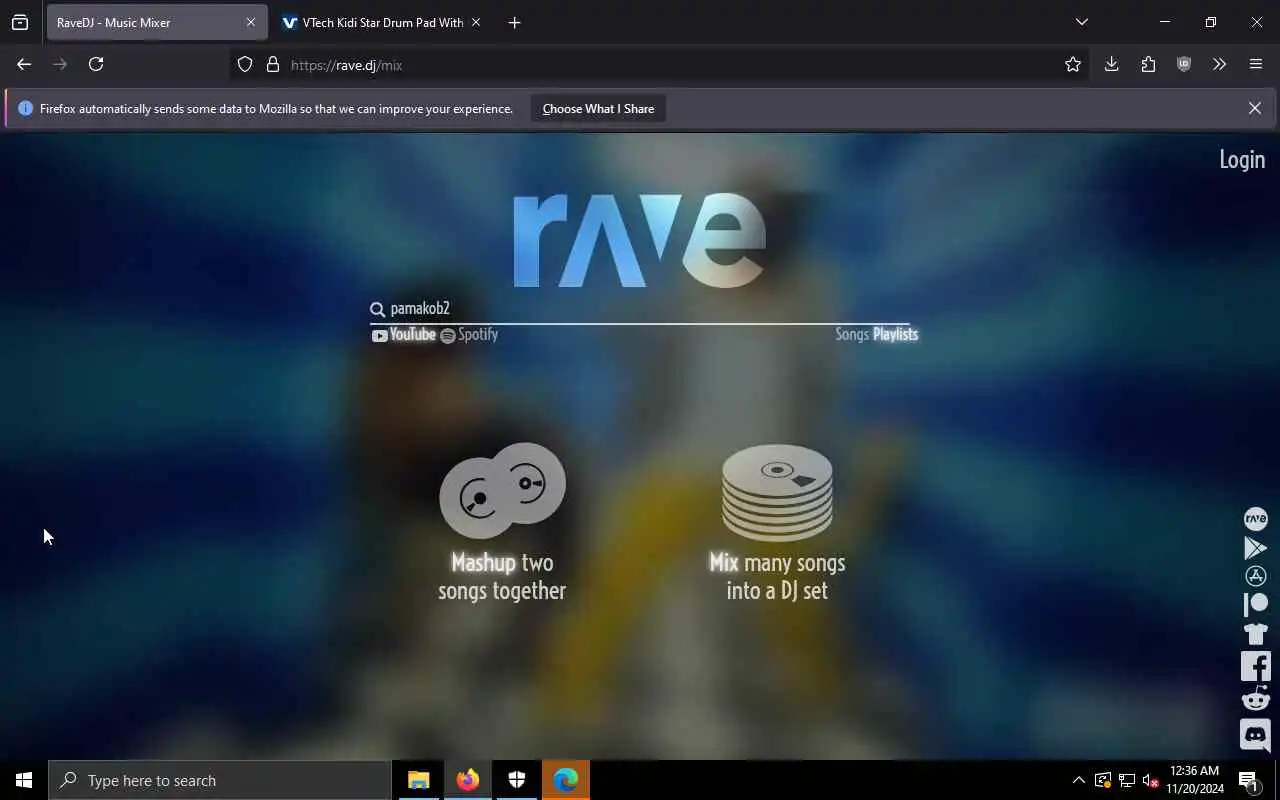Open File Explorer from taskbar

[x=419, y=780]
